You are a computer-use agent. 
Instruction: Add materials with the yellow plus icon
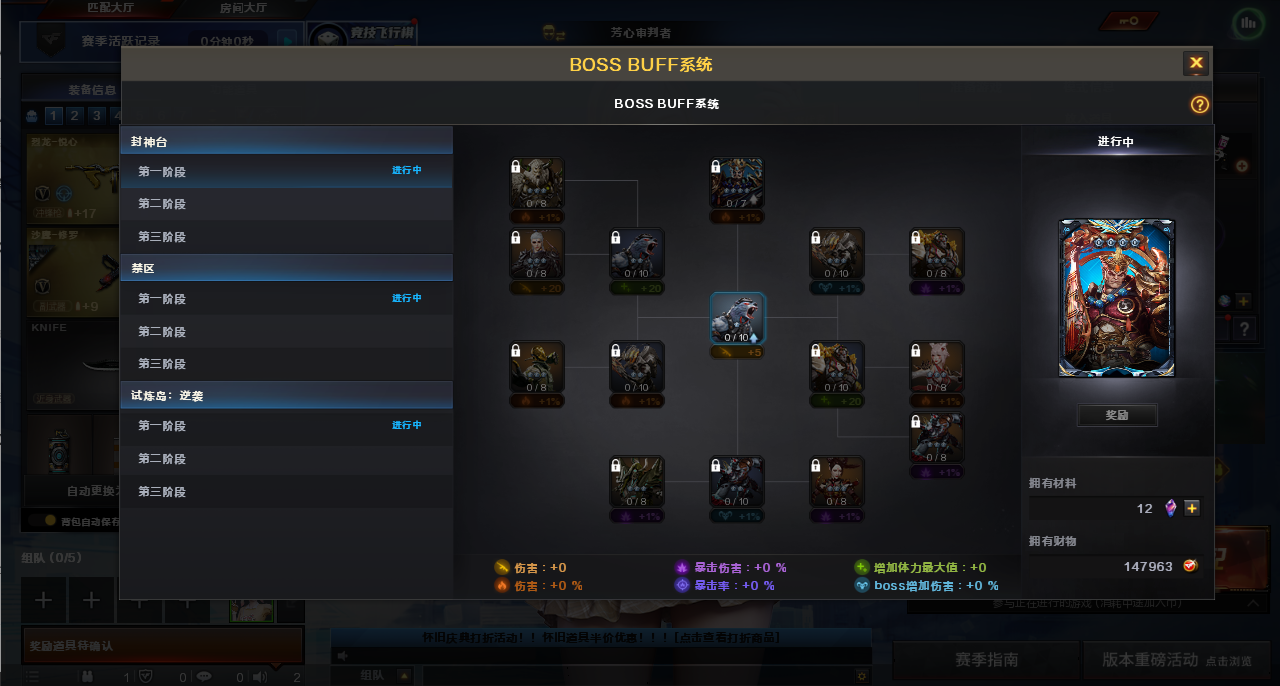click(x=1192, y=508)
